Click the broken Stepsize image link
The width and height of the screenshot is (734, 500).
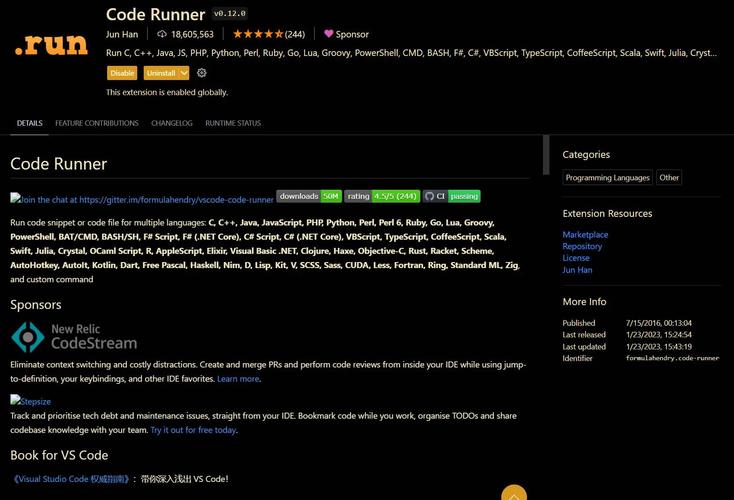(x=30, y=401)
